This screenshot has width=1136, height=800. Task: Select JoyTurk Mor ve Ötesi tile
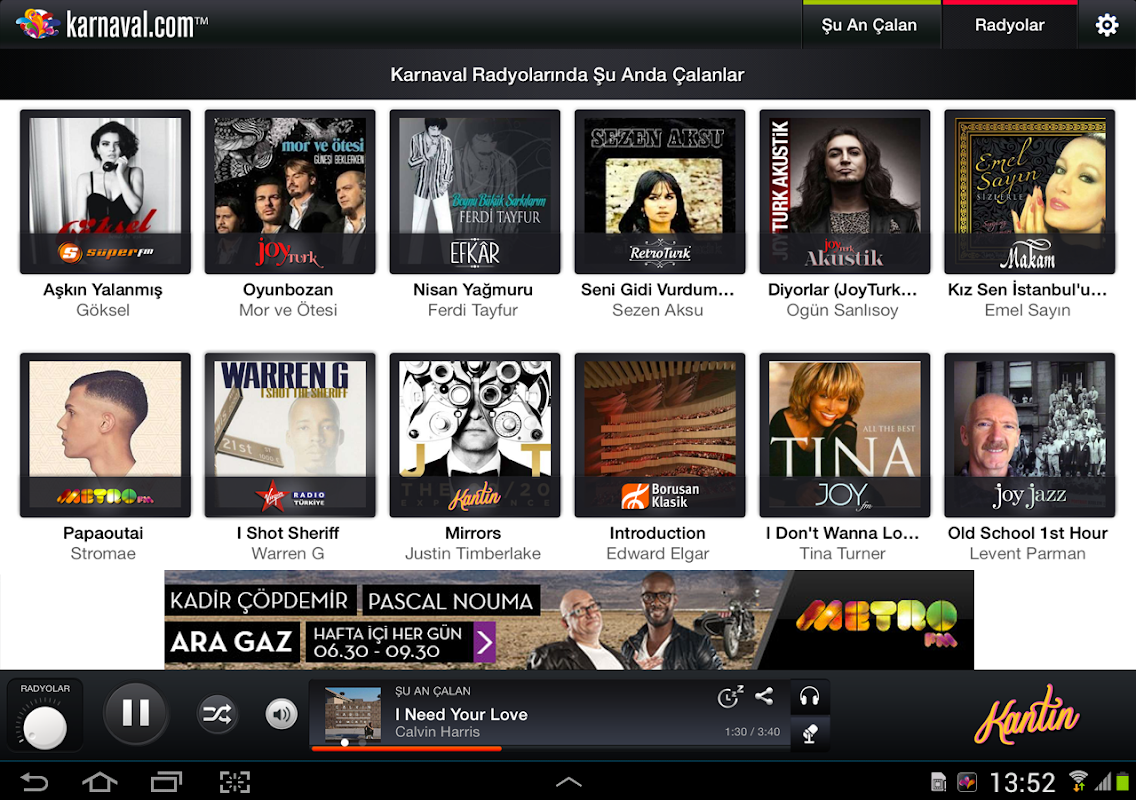tap(290, 192)
